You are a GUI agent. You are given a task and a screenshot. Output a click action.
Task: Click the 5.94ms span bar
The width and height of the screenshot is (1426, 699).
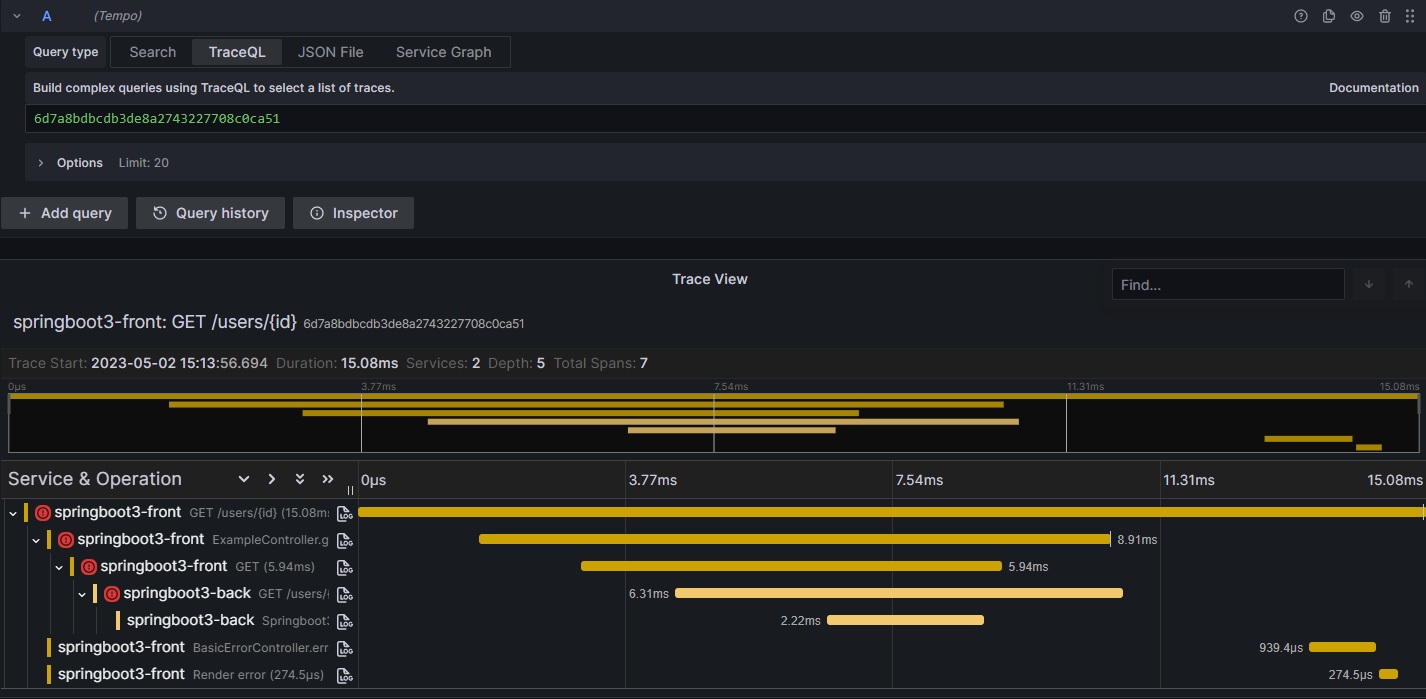tap(791, 566)
